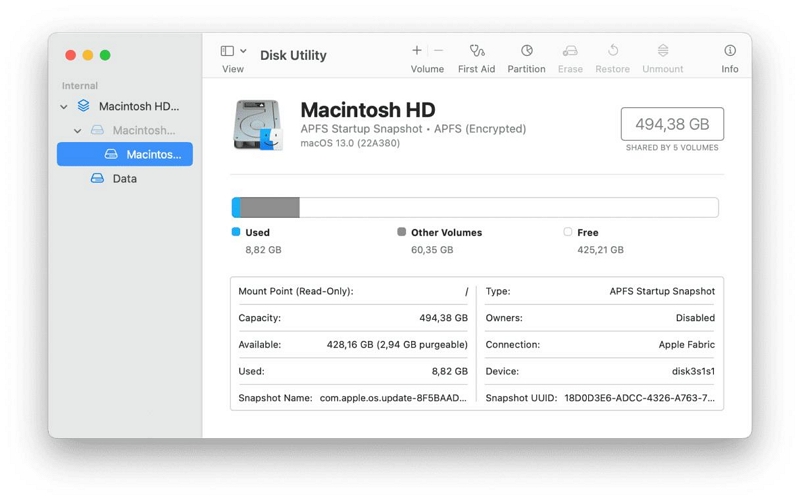This screenshot has width=800, height=502.
Task: Click the Restore arrow icon
Action: [x=613, y=50]
